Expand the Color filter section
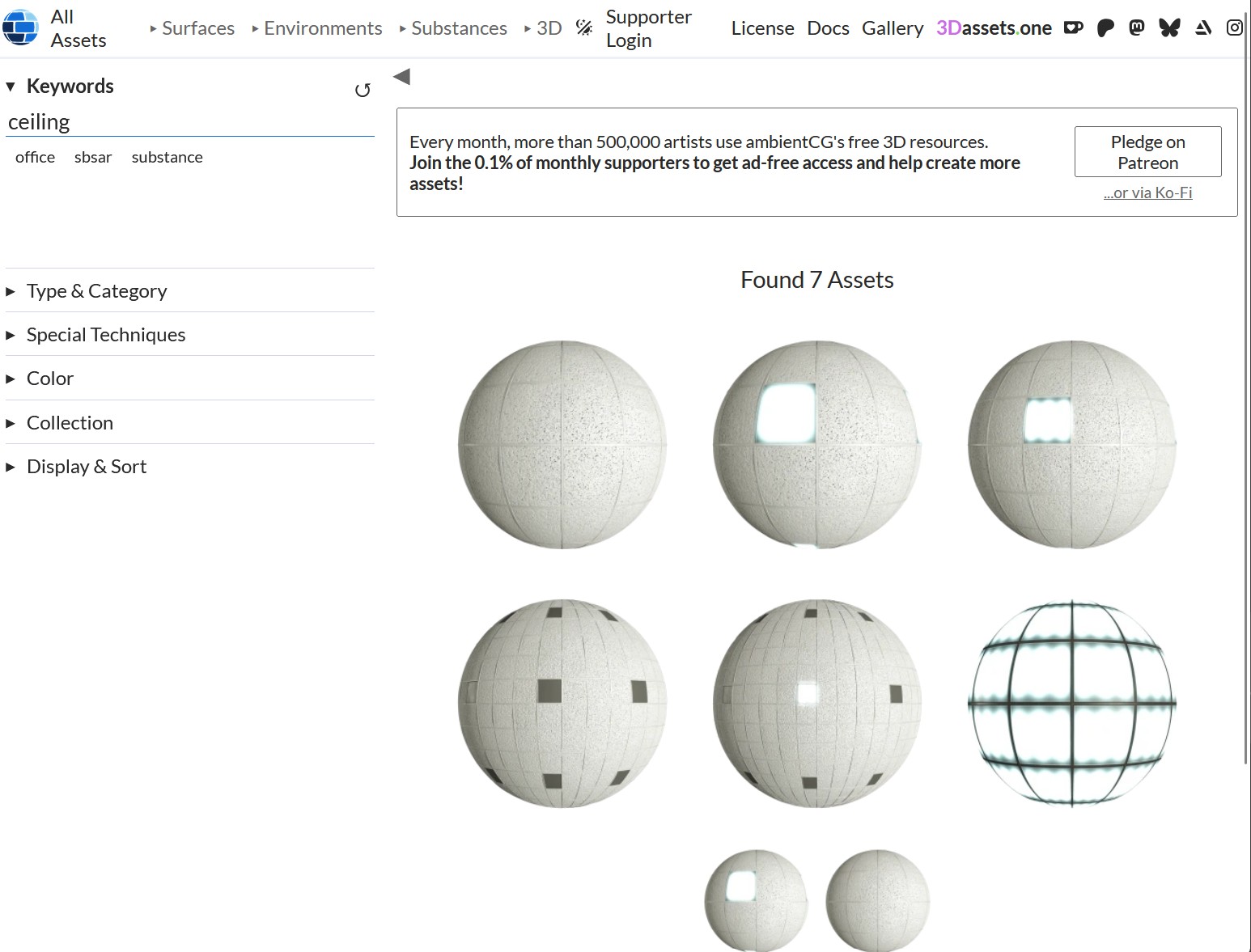The image size is (1251, 952). tap(49, 379)
